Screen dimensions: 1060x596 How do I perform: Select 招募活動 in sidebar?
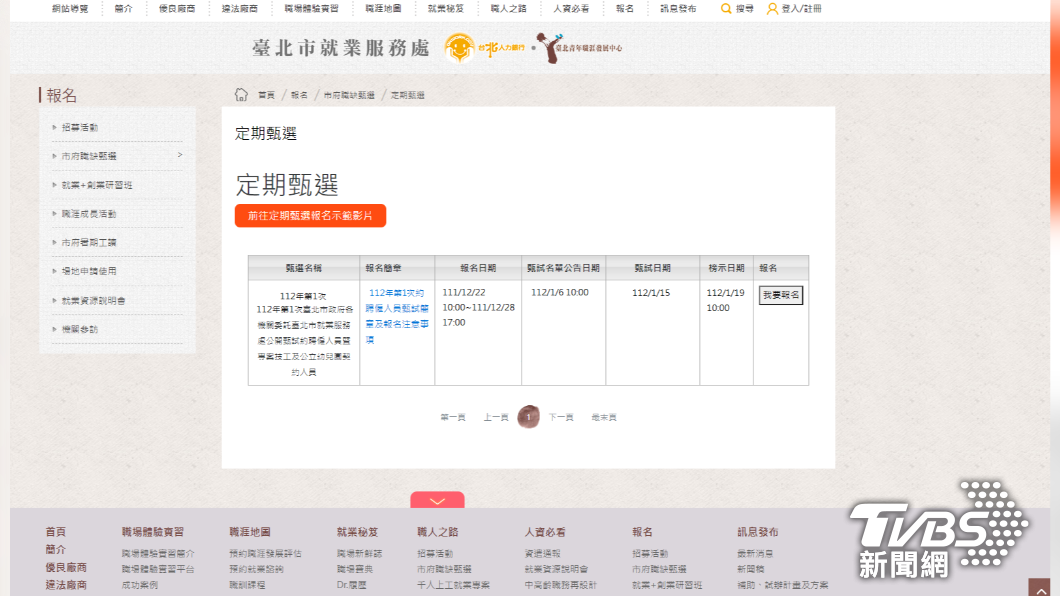(80, 127)
